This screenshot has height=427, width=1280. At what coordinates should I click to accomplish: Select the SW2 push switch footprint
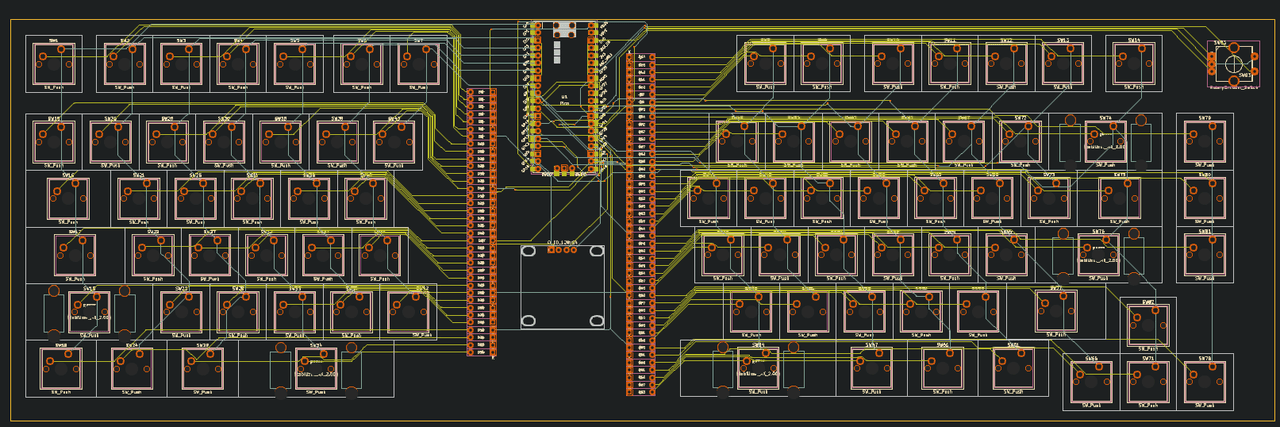click(x=125, y=65)
